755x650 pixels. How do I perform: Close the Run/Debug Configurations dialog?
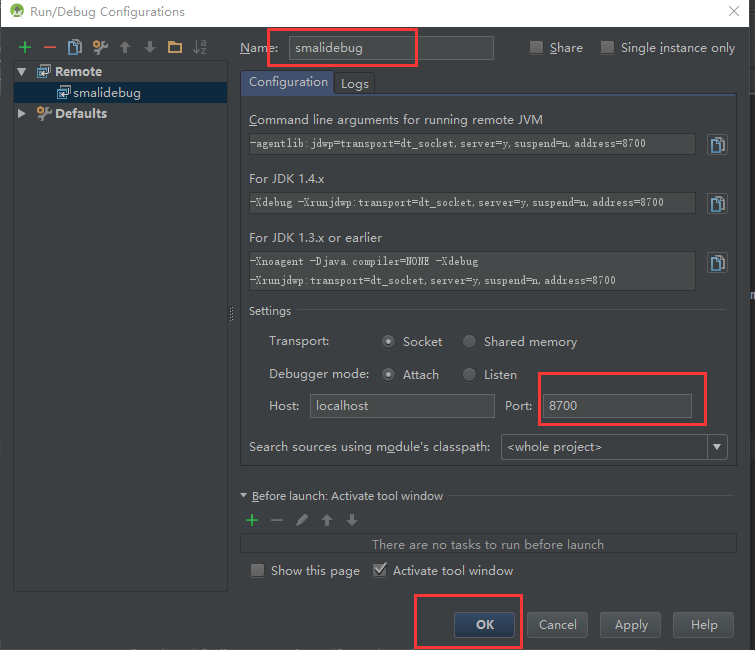pos(734,11)
